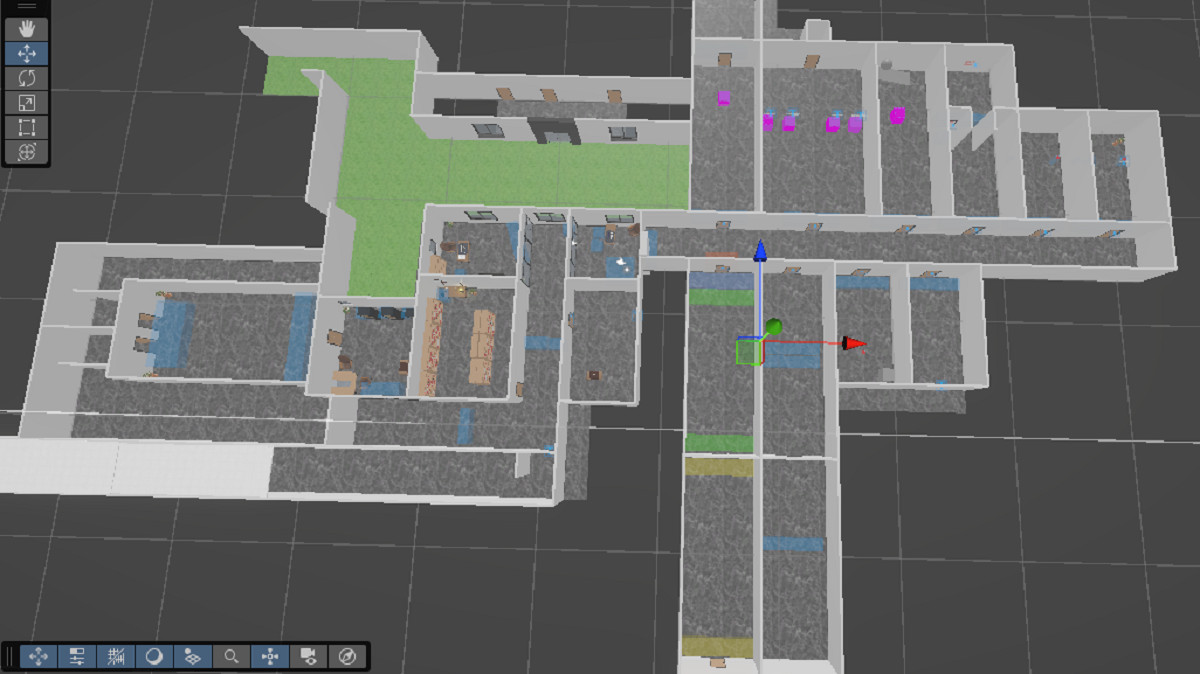Toggle the component tools overlay button
Screen dimensions: 1200x674
(270, 656)
